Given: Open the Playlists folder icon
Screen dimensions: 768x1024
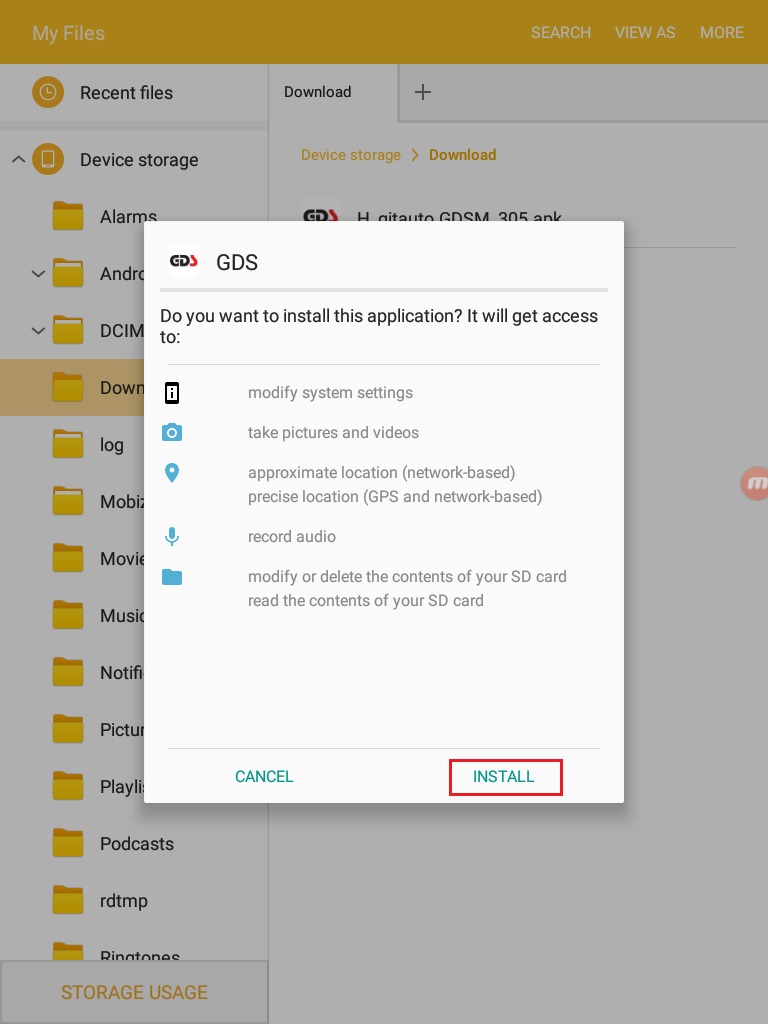Looking at the screenshot, I should coord(68,786).
